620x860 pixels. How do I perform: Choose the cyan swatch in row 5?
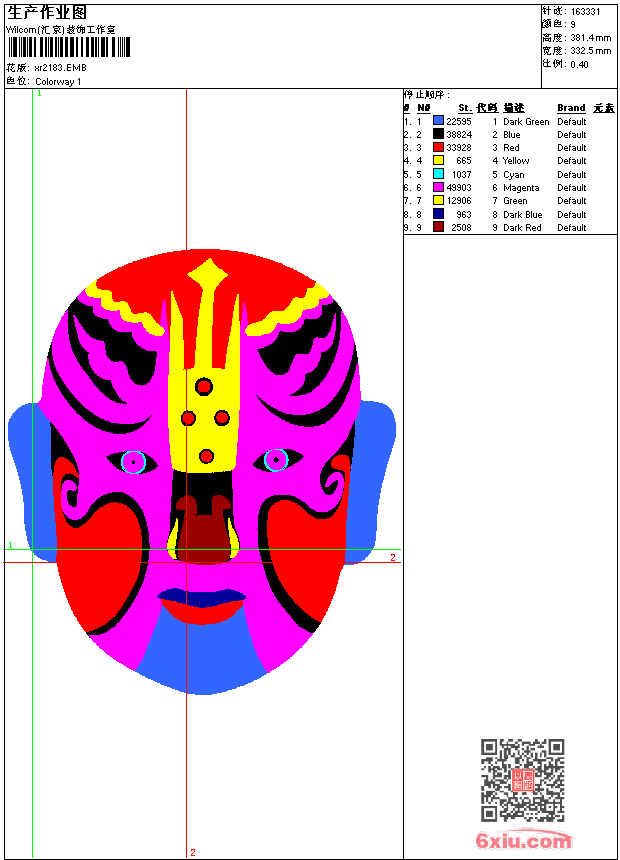pos(438,174)
